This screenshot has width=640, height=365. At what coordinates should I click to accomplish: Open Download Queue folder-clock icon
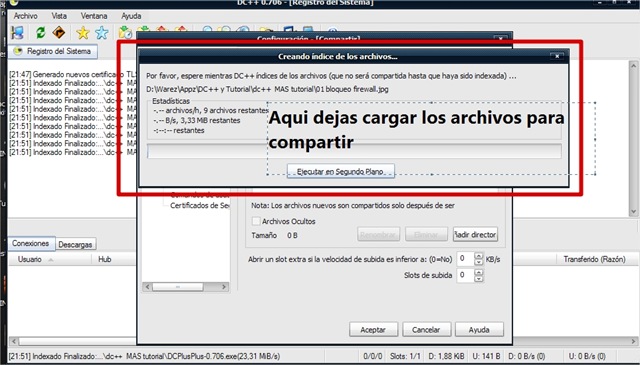(x=125, y=32)
